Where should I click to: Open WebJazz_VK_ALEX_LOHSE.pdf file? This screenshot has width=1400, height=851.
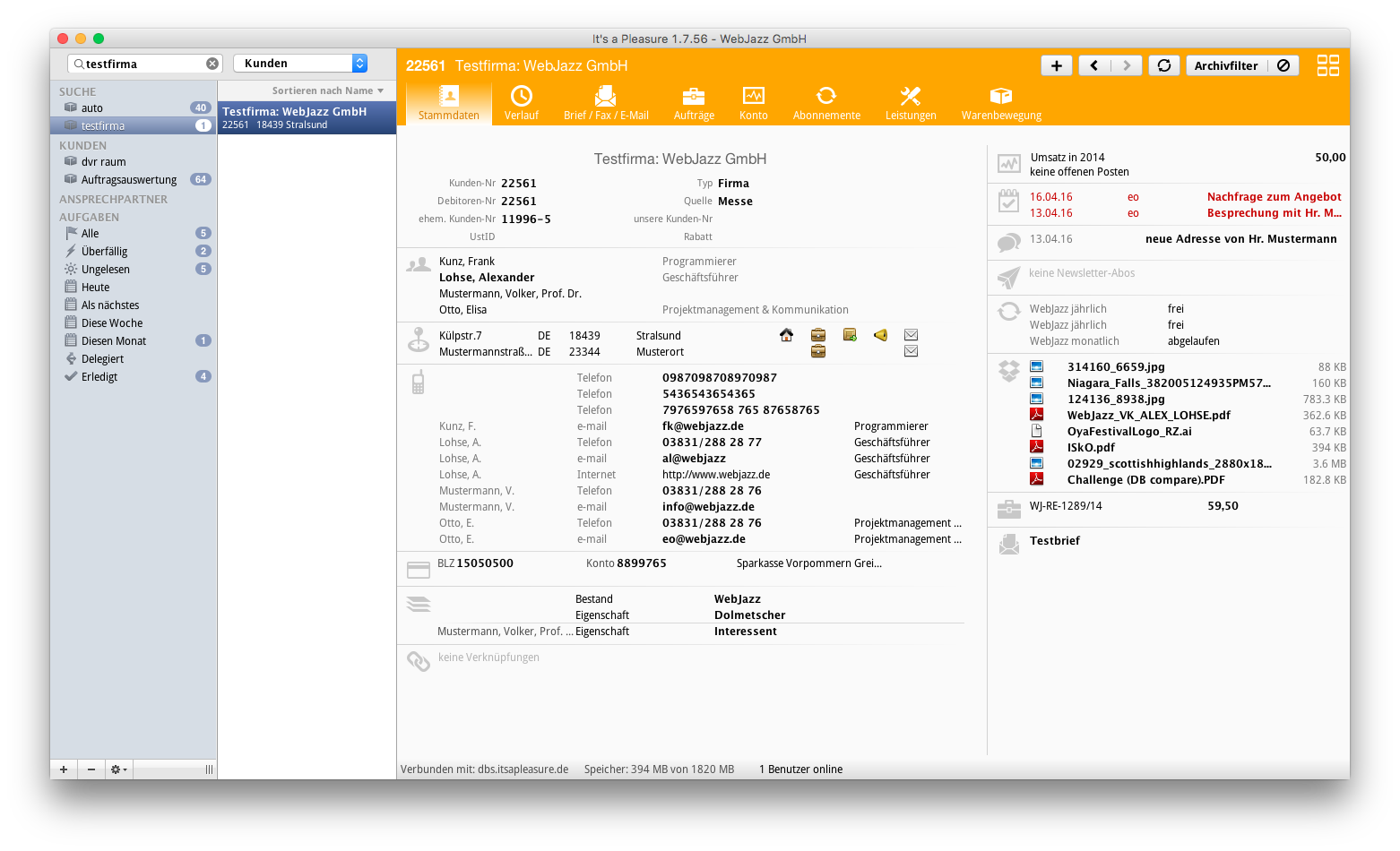1148,416
